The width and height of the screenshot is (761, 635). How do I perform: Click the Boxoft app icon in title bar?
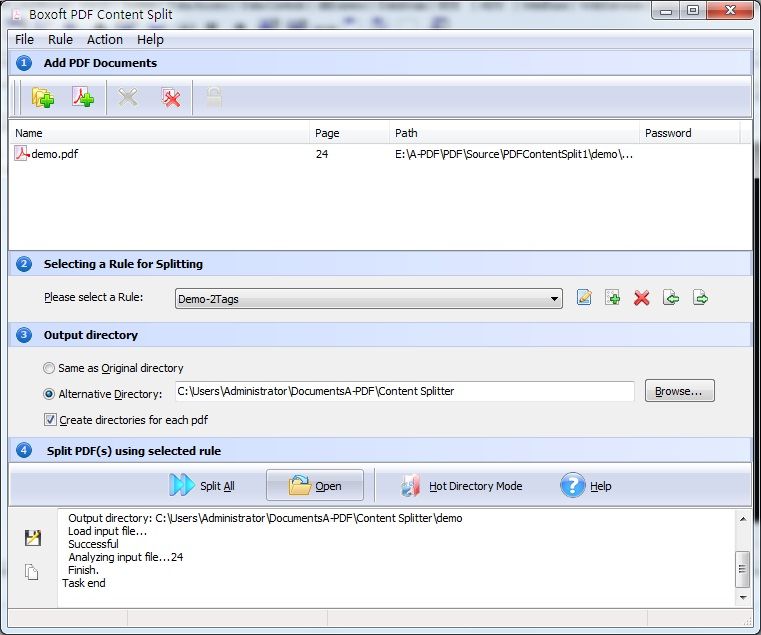(x=17, y=15)
